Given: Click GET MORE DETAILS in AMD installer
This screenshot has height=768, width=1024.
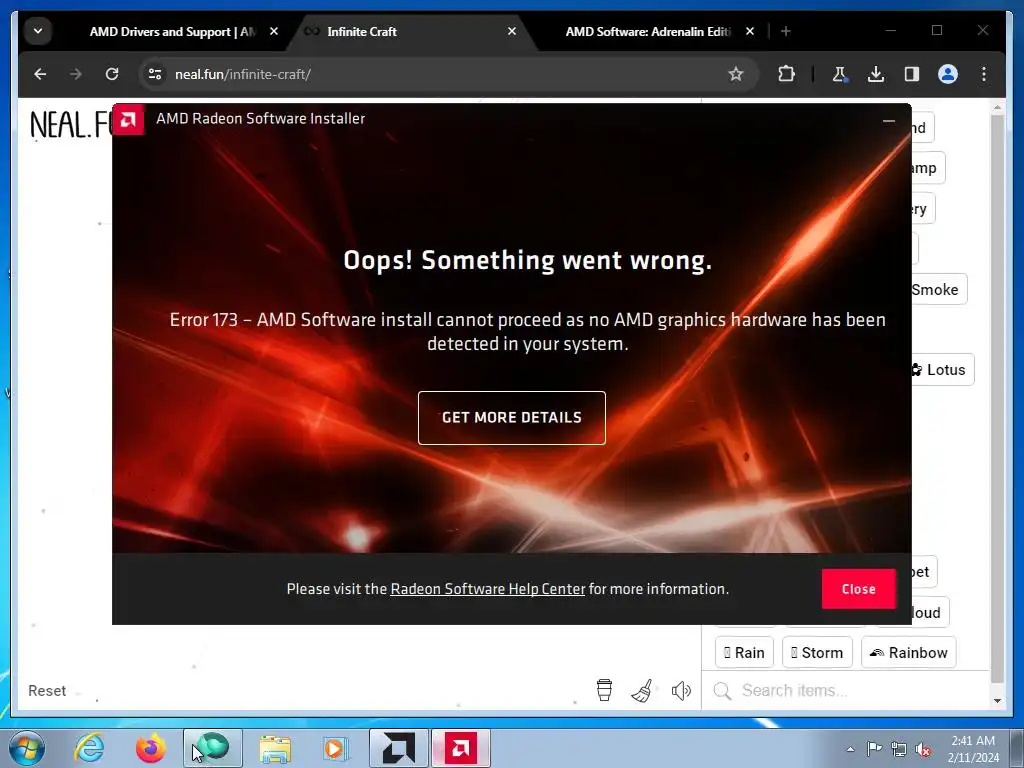Looking at the screenshot, I should [x=511, y=417].
